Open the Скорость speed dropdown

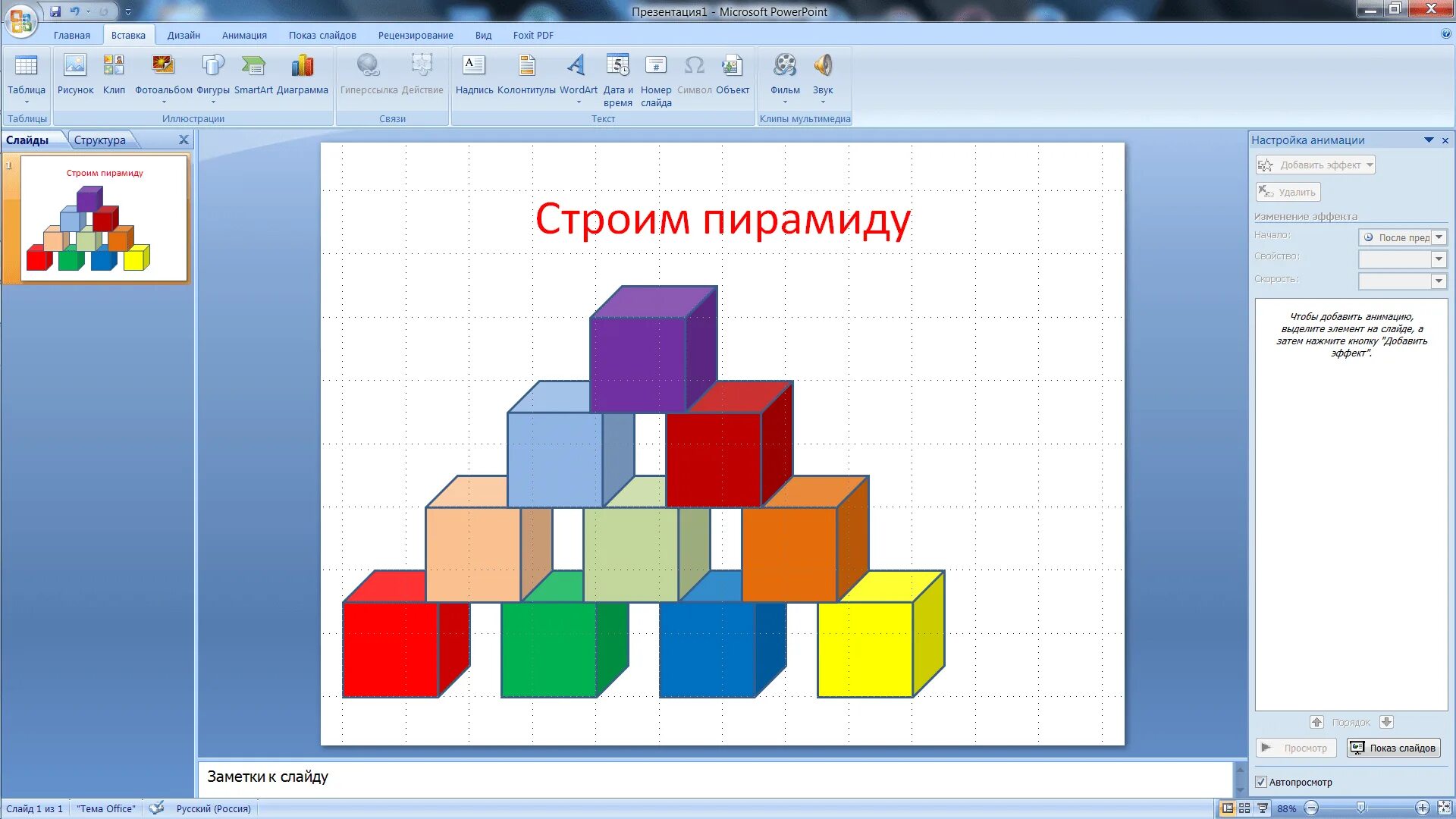point(1439,281)
